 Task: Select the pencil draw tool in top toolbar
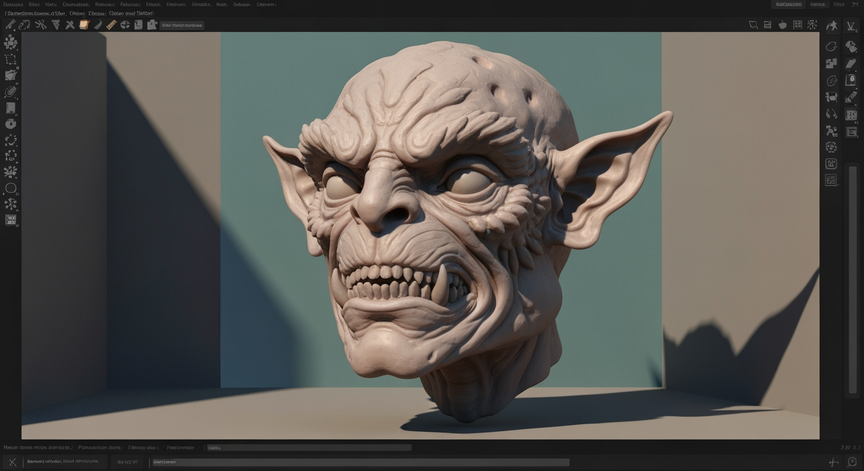click(10, 25)
